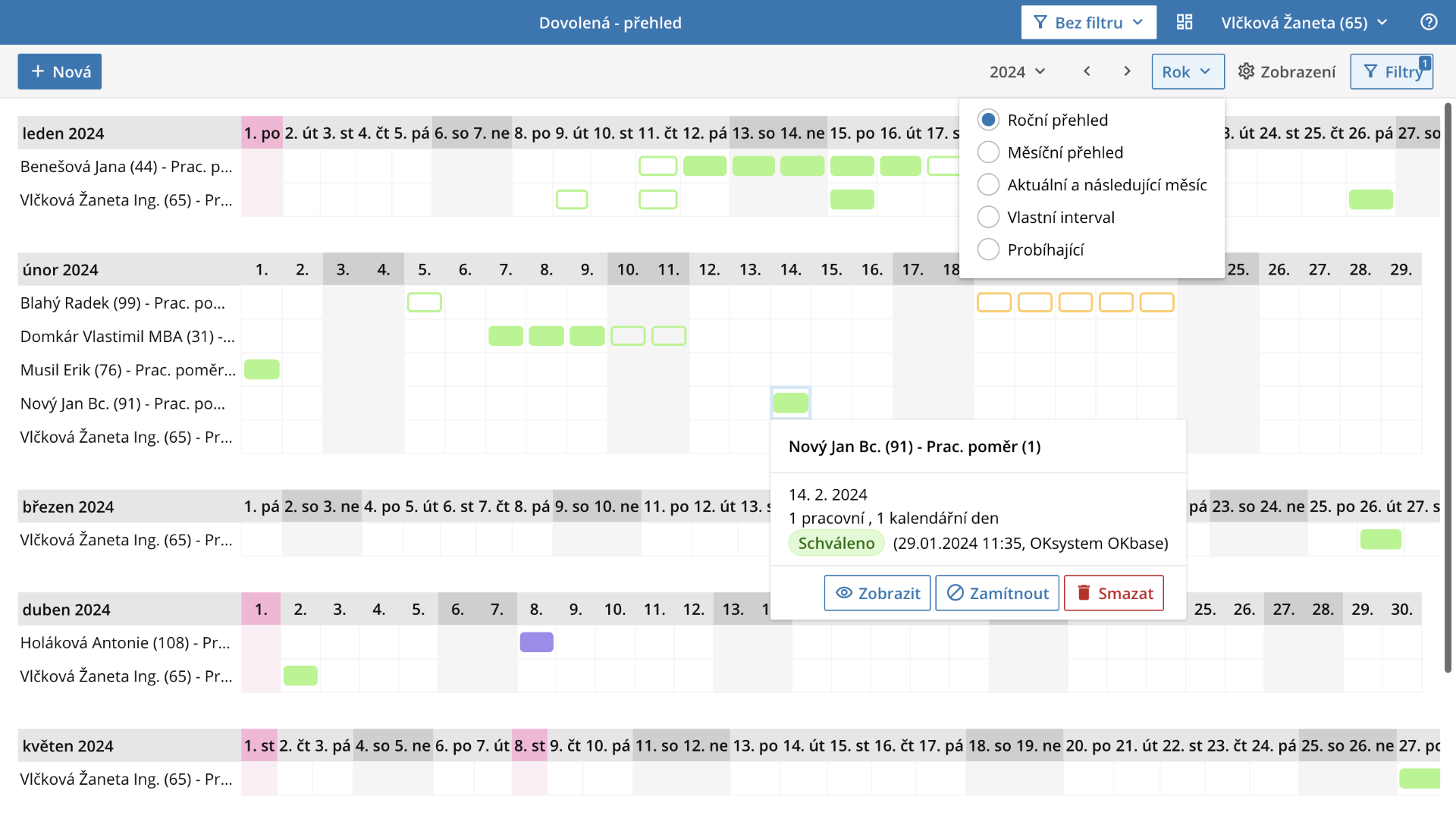Click Benešová Jana filled block on January 12
Screen dimensions: 1456x825
[704, 166]
